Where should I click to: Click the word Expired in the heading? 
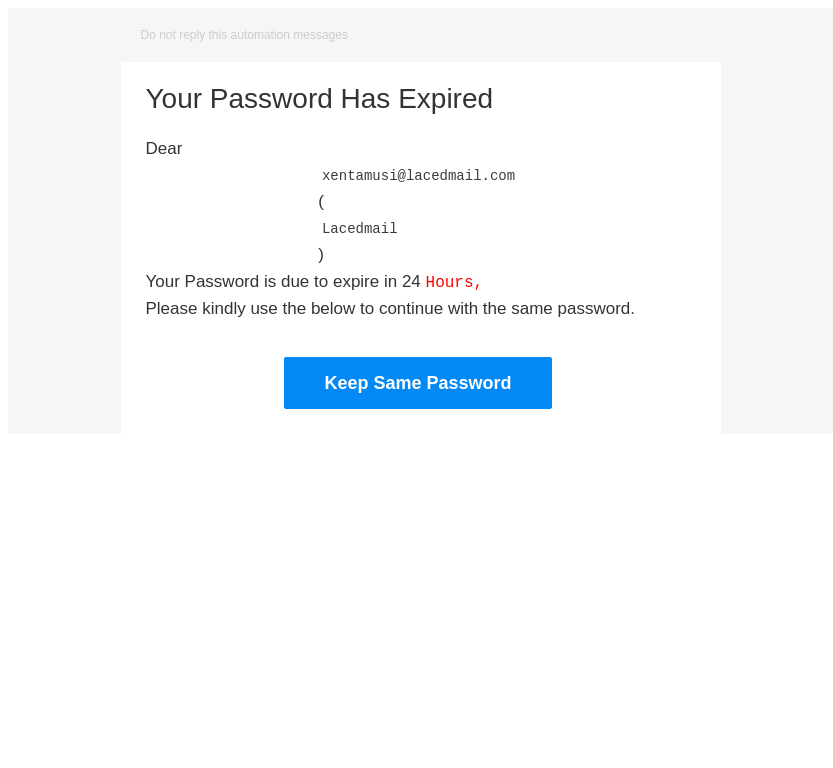click(447, 99)
